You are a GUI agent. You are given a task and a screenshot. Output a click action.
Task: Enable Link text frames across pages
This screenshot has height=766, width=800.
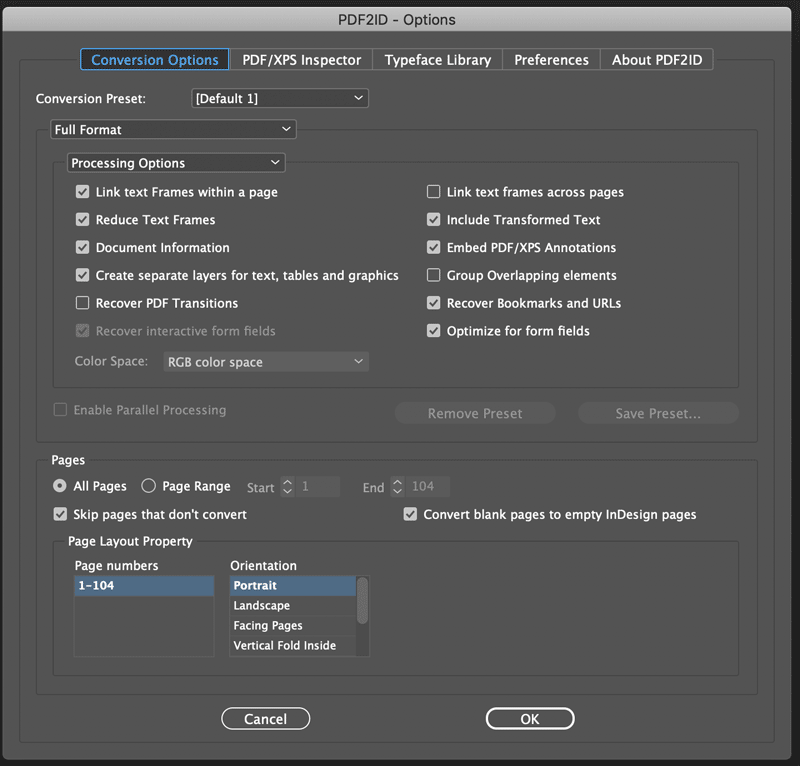434,192
